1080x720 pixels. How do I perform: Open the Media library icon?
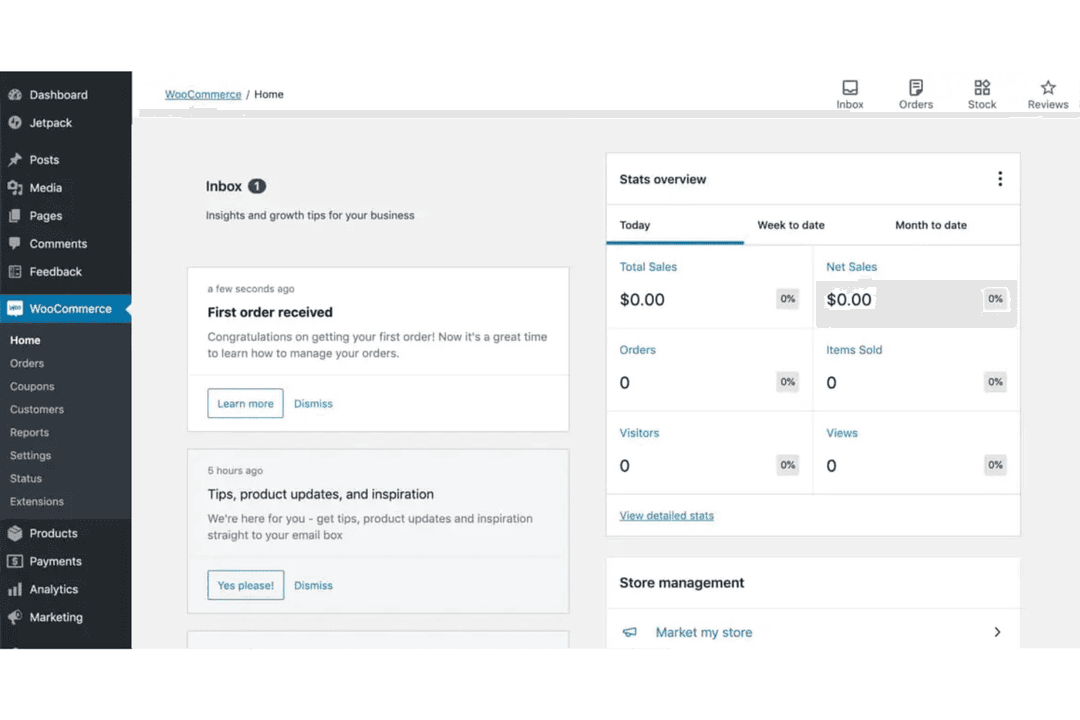click(15, 187)
